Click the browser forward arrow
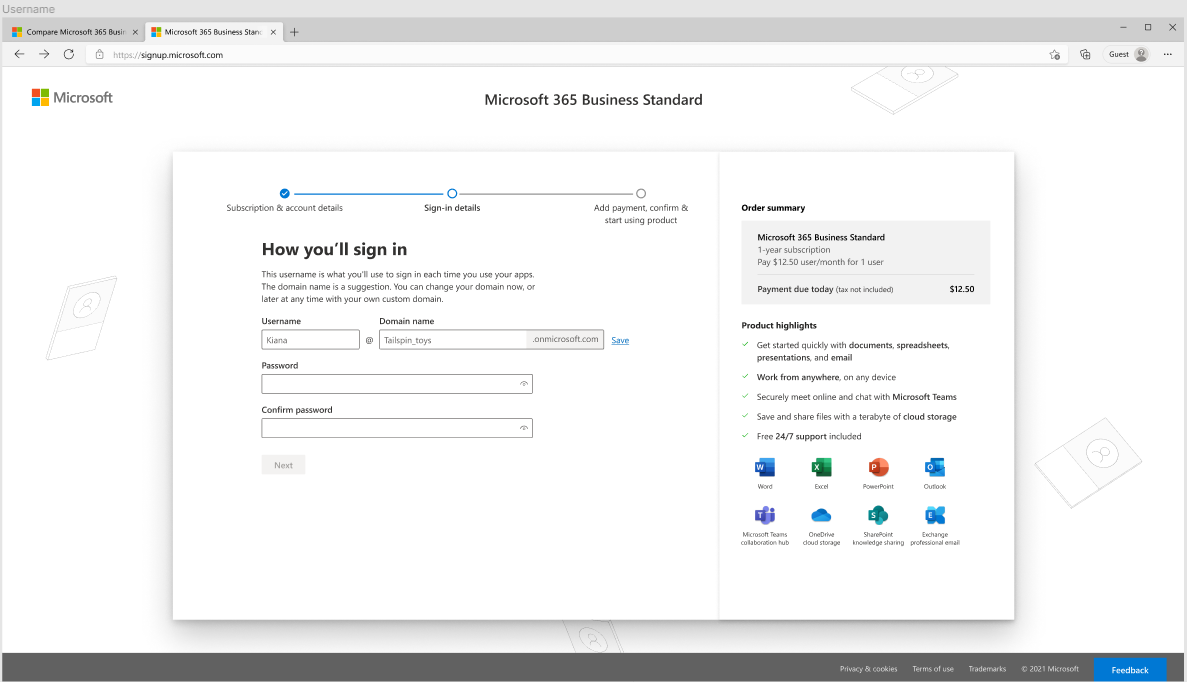 tap(44, 54)
